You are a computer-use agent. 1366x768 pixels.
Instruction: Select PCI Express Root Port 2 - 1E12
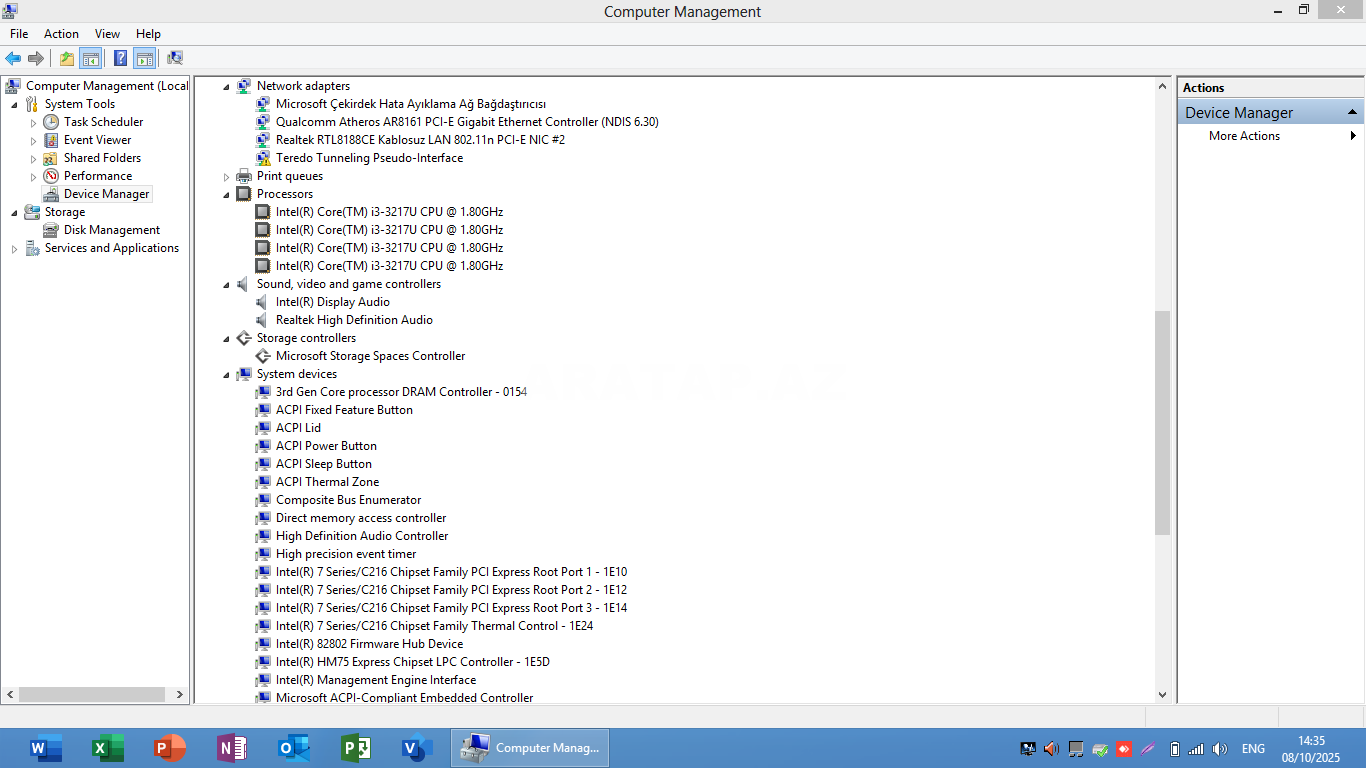point(451,590)
